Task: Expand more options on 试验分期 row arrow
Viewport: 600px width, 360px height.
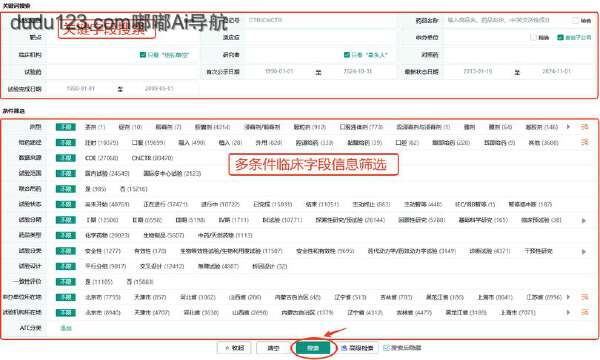Action: tap(584, 220)
